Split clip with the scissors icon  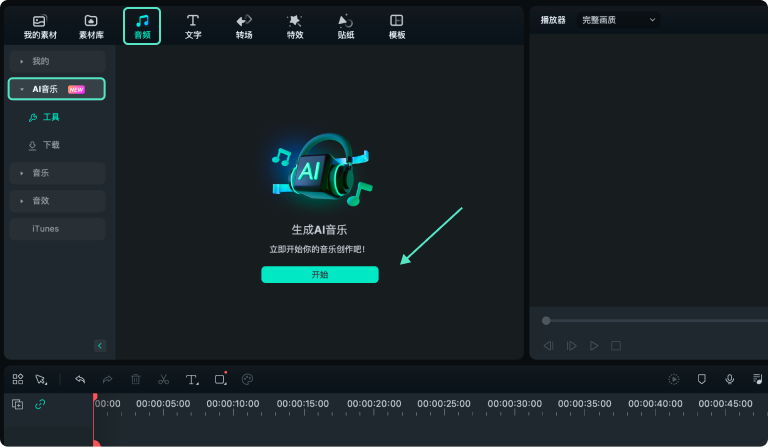pyautogui.click(x=164, y=379)
